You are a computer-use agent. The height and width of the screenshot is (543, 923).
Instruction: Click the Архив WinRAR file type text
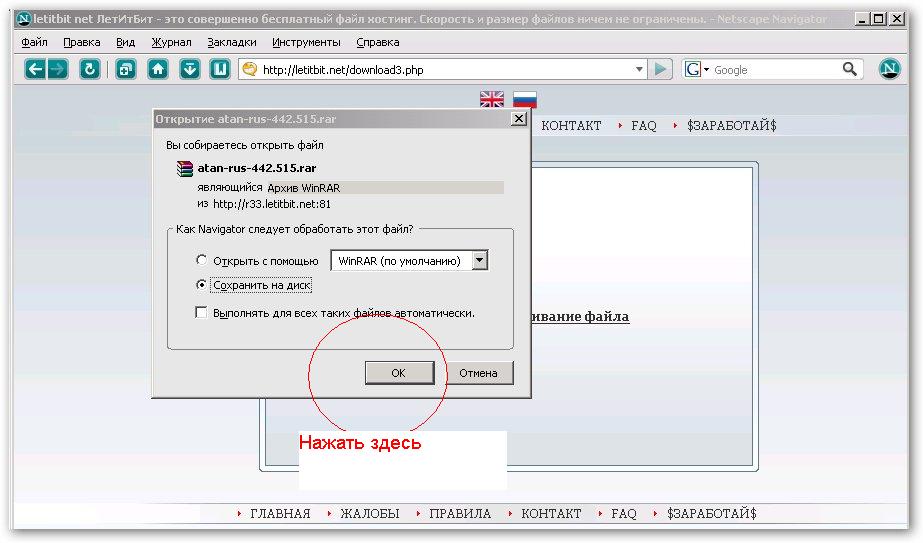pyautogui.click(x=304, y=188)
